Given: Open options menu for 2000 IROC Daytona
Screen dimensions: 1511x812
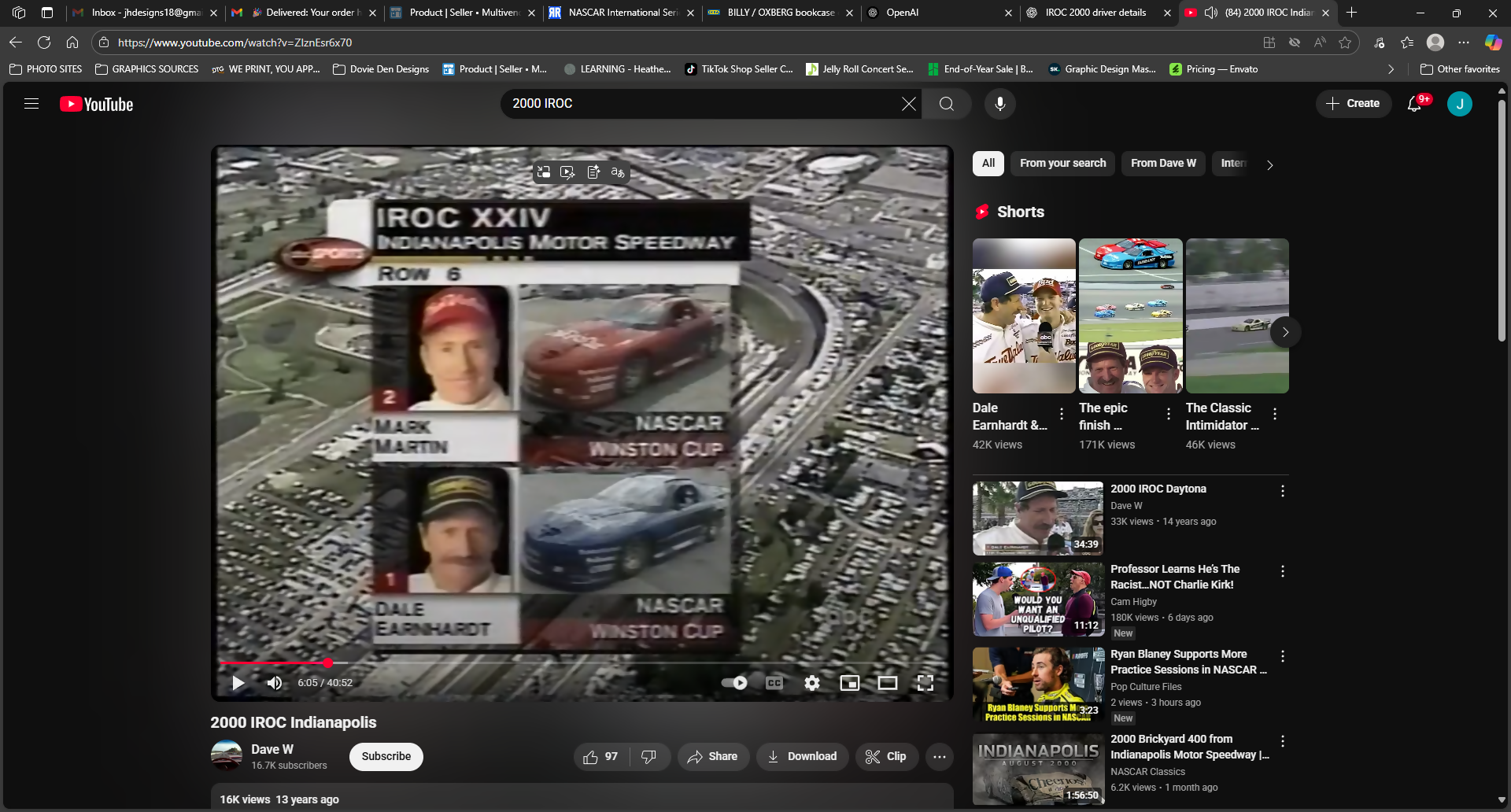Looking at the screenshot, I should point(1283,491).
